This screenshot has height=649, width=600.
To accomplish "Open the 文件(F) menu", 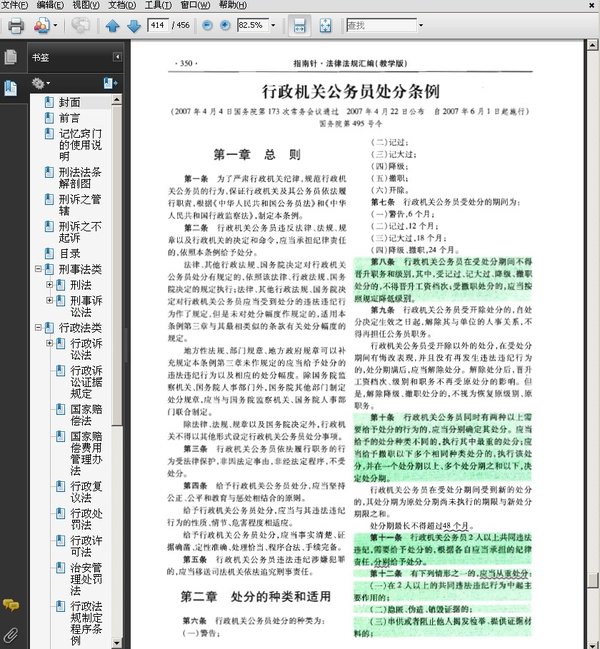I will 14,5.
